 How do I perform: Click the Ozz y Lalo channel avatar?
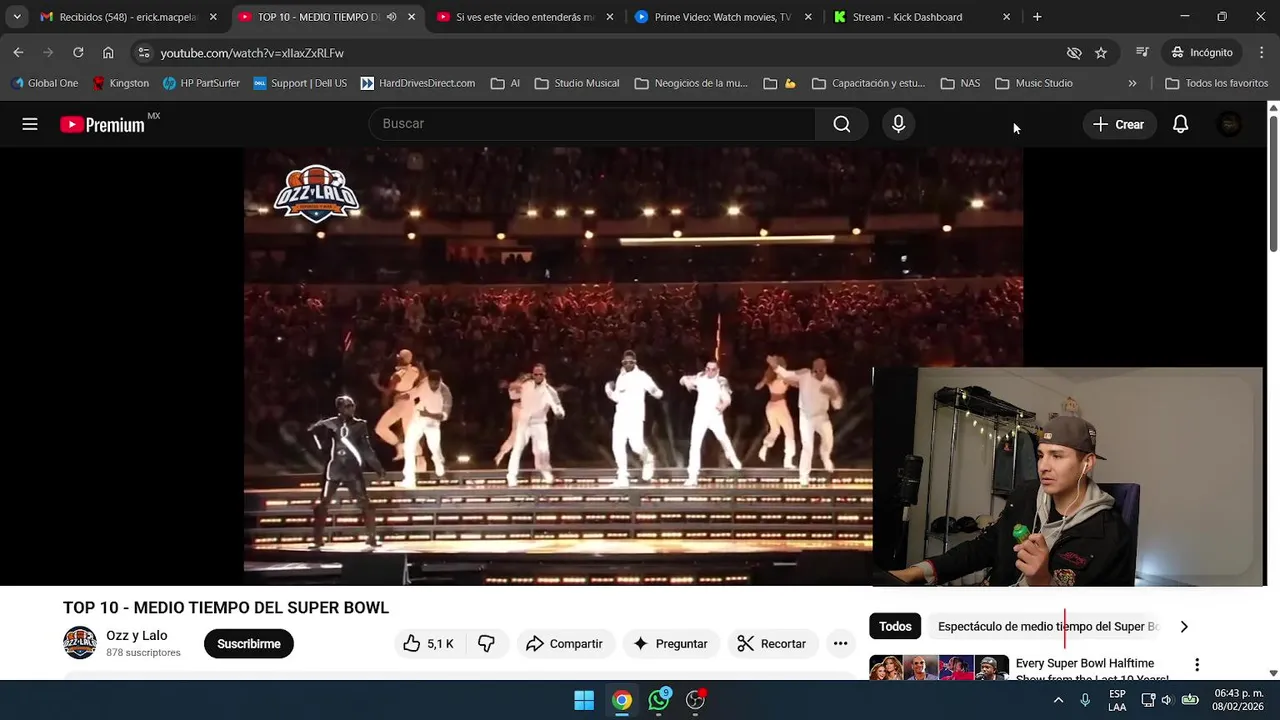pos(80,643)
